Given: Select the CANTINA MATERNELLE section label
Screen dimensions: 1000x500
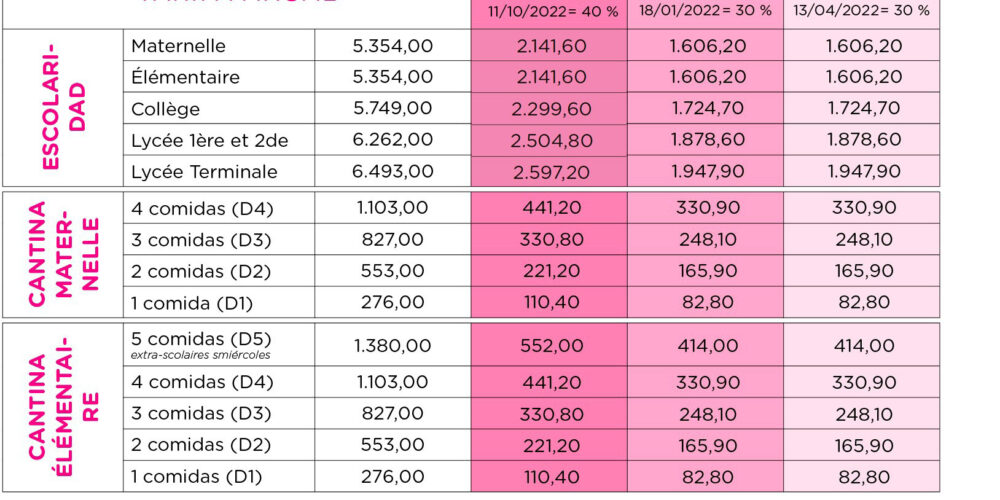Looking at the screenshot, I should [63, 254].
